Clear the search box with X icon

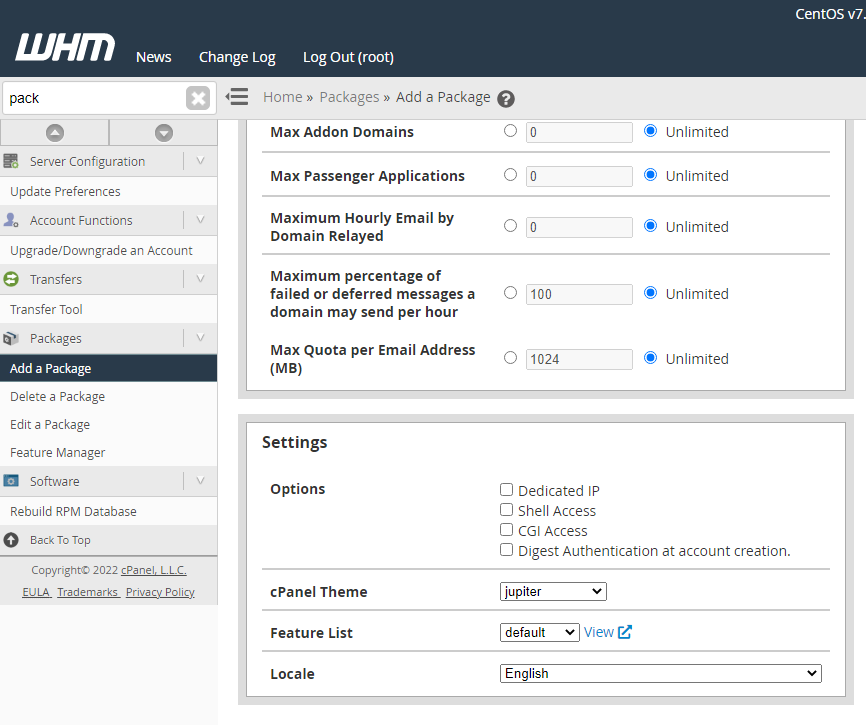(198, 98)
